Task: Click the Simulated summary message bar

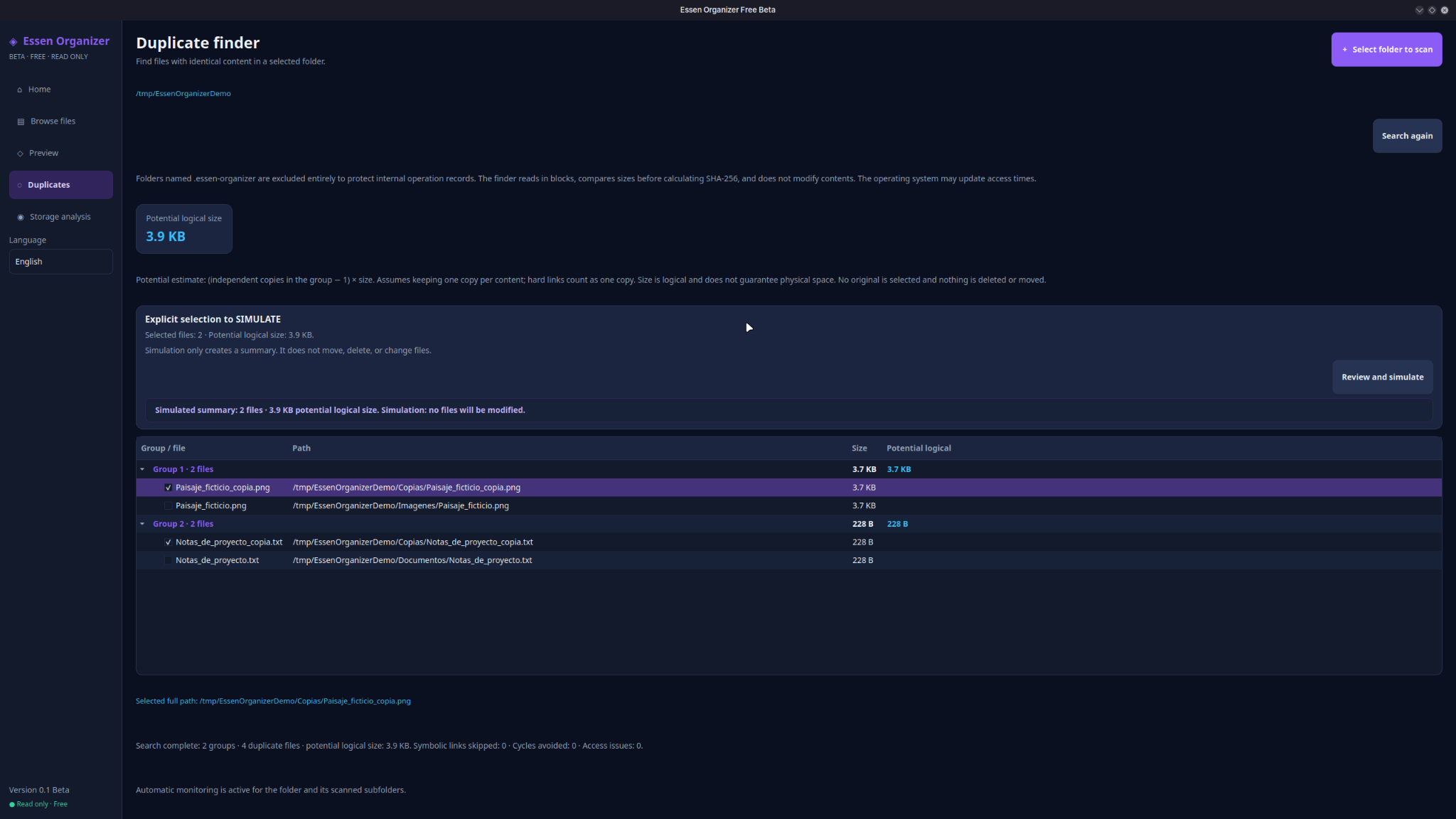Action: click(x=788, y=410)
